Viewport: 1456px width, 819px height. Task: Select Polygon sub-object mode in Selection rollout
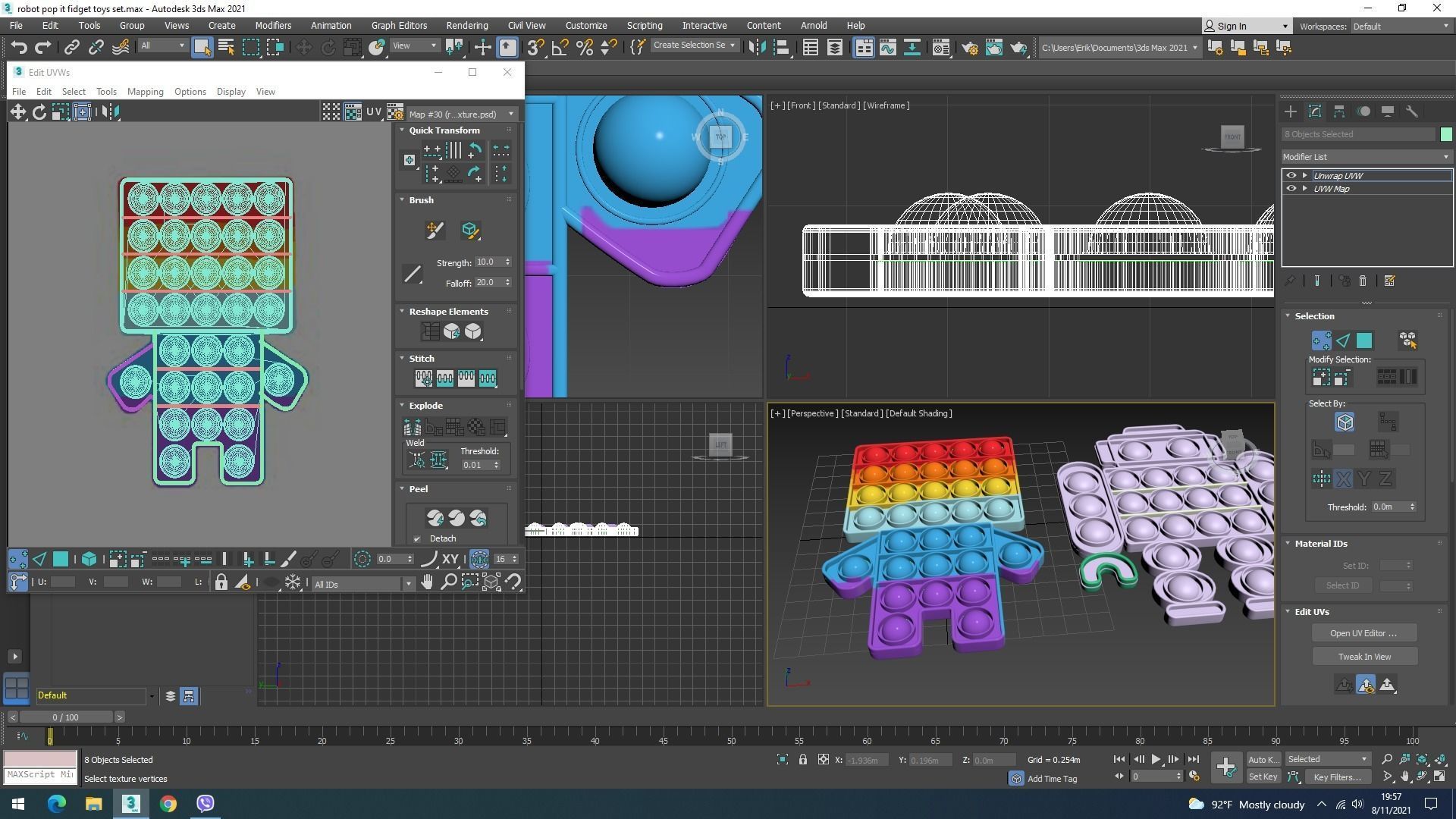[x=1363, y=340]
